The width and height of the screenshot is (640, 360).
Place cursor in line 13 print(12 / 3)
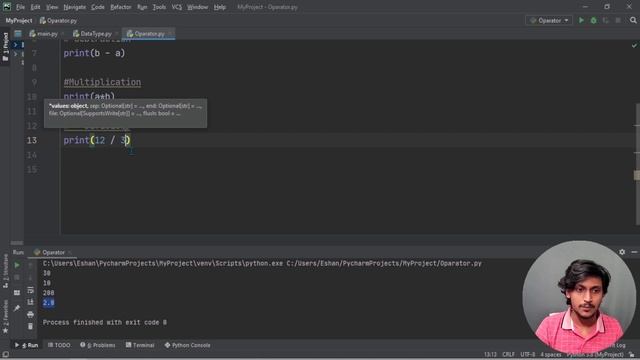tap(97, 140)
